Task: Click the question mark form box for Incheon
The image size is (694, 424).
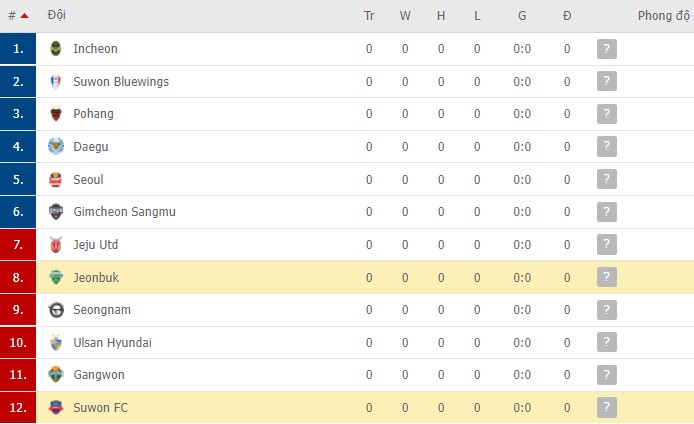Action: coord(606,49)
